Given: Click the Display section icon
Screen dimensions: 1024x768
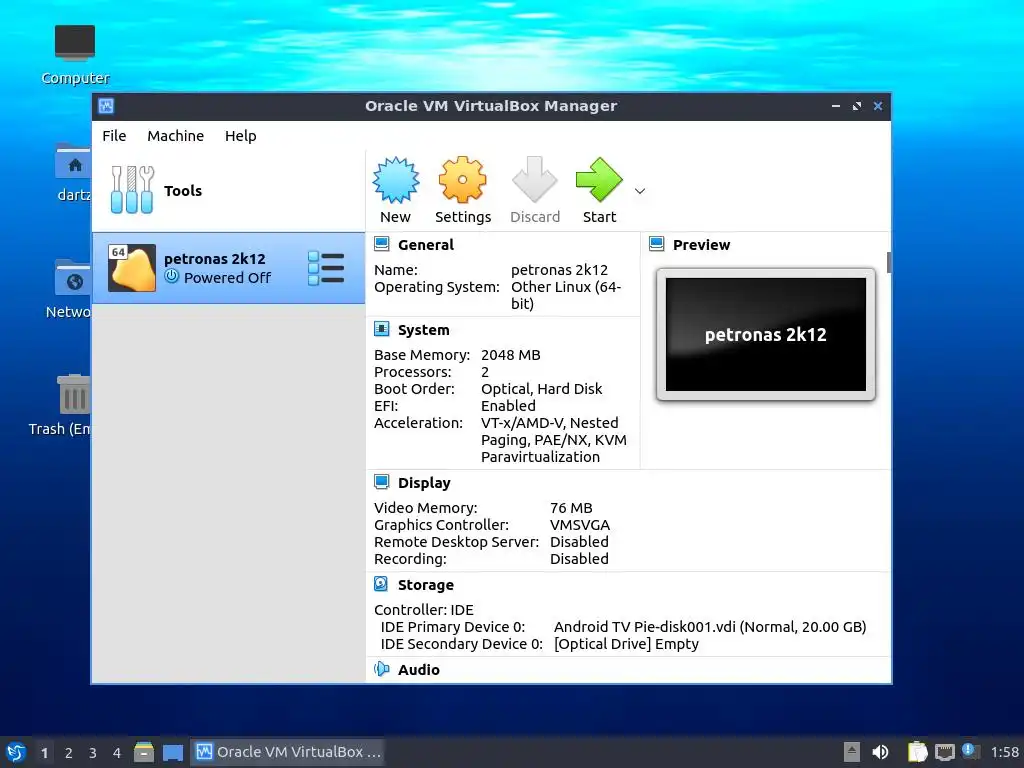Looking at the screenshot, I should click(x=381, y=482).
